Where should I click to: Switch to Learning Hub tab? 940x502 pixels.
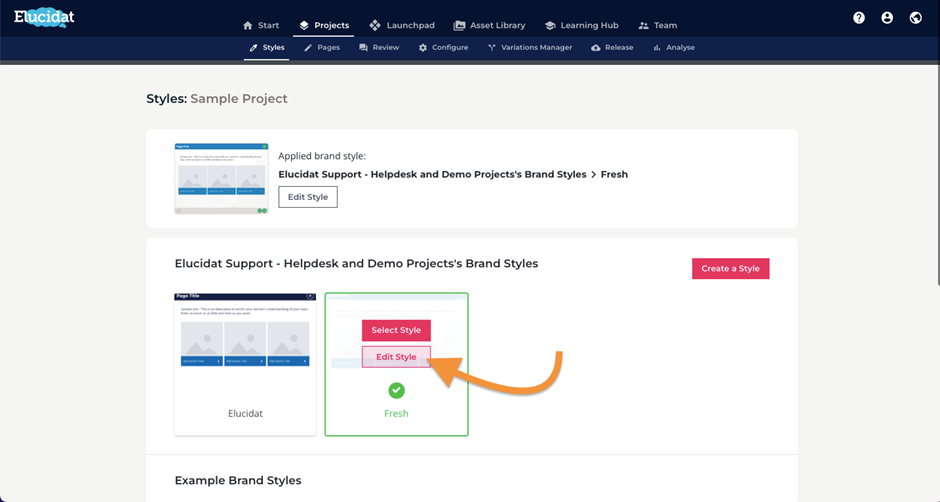point(582,25)
